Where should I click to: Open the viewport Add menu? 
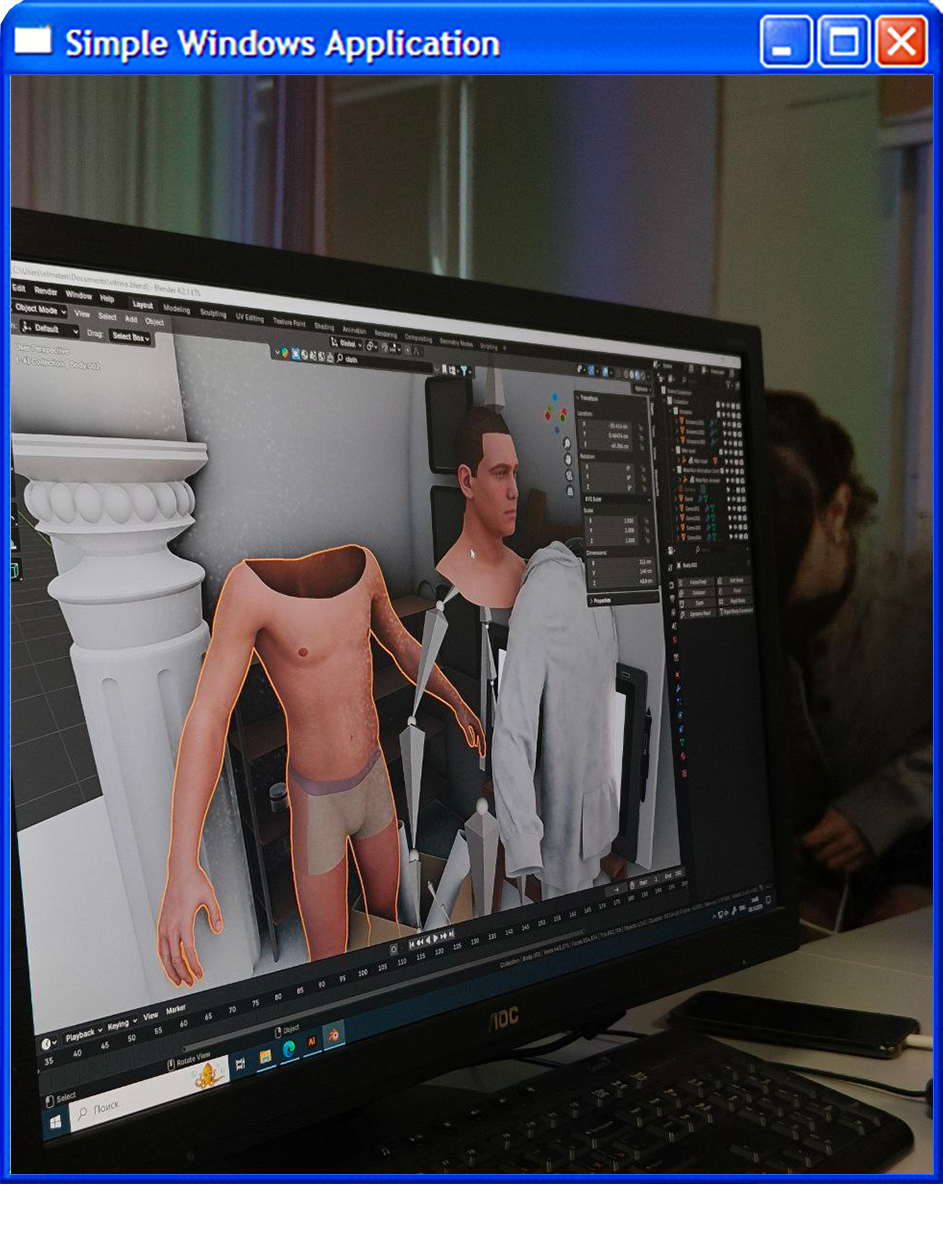(131, 319)
